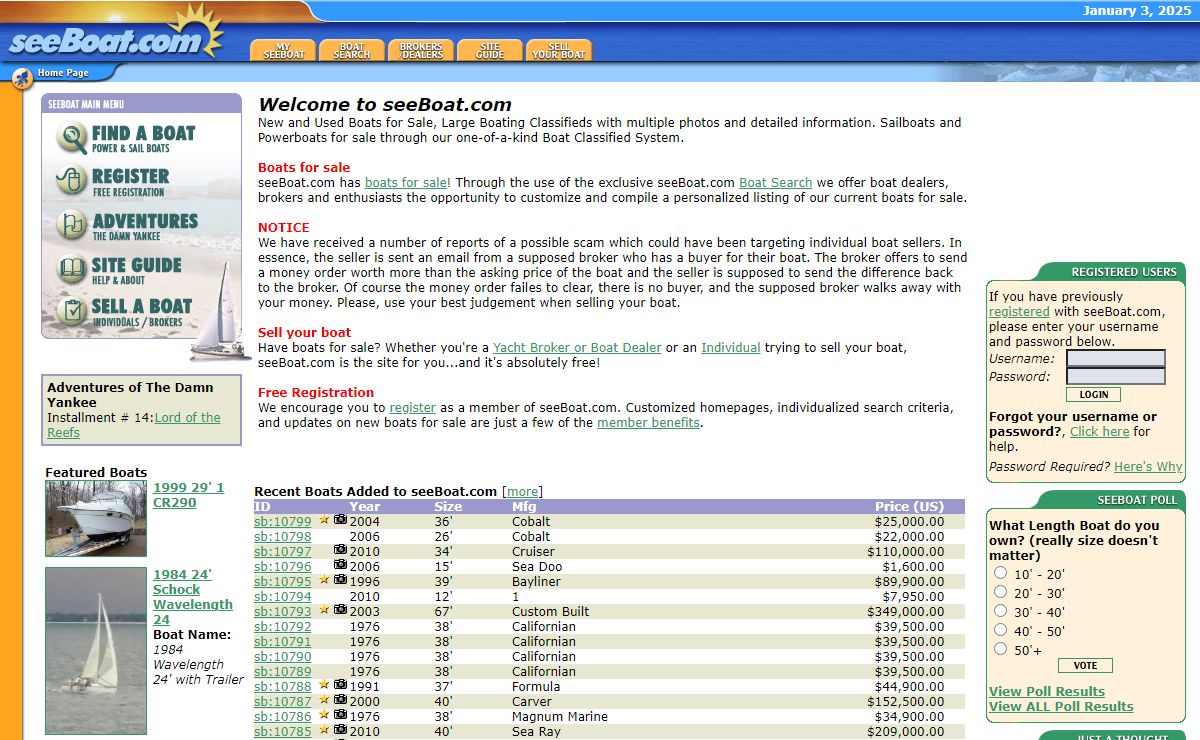Click the star icon in row sb:10786

324,715
